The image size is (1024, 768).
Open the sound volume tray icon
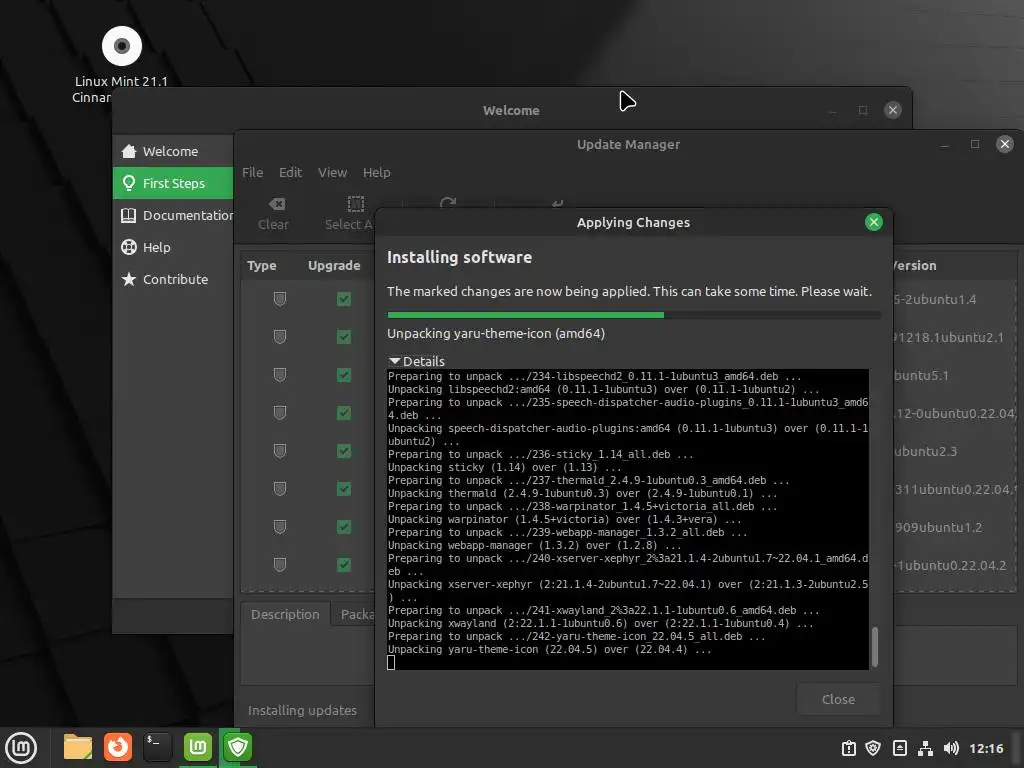[x=951, y=748]
